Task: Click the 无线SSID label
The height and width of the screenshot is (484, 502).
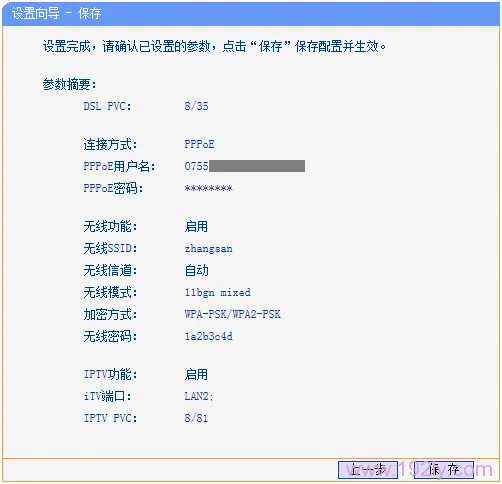Action: coord(110,249)
